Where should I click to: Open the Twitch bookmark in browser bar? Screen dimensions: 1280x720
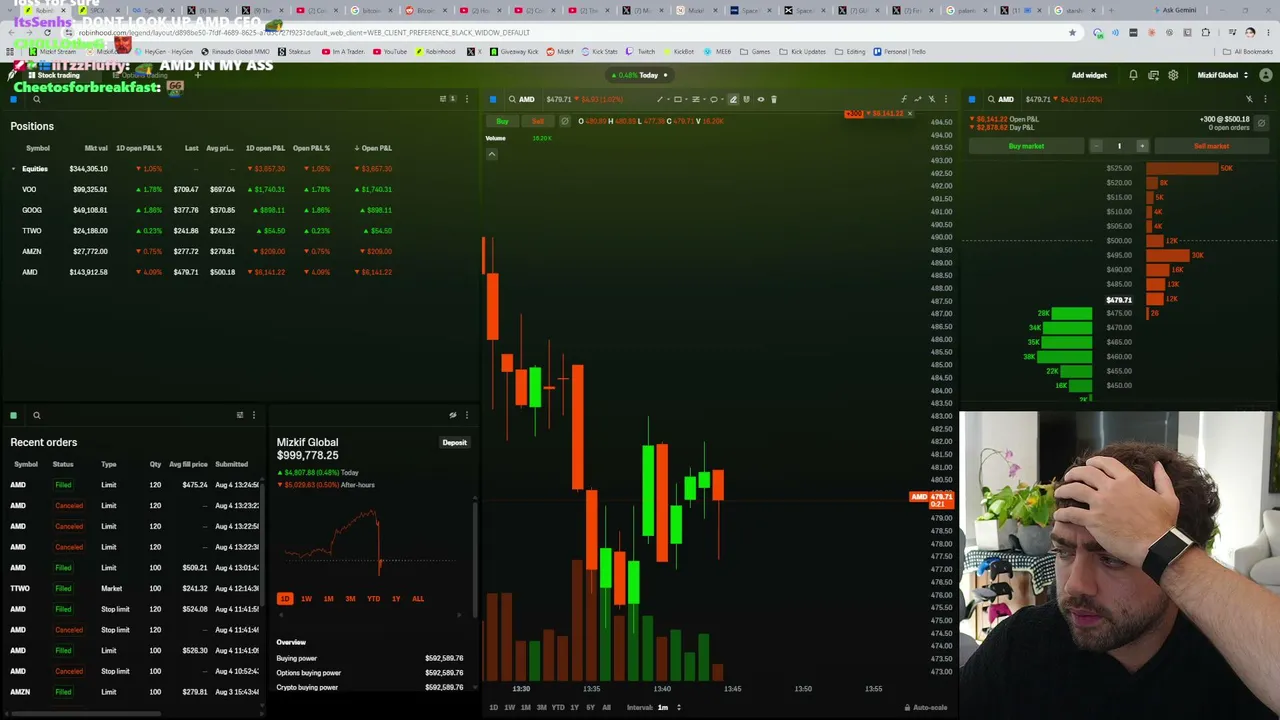point(641,52)
